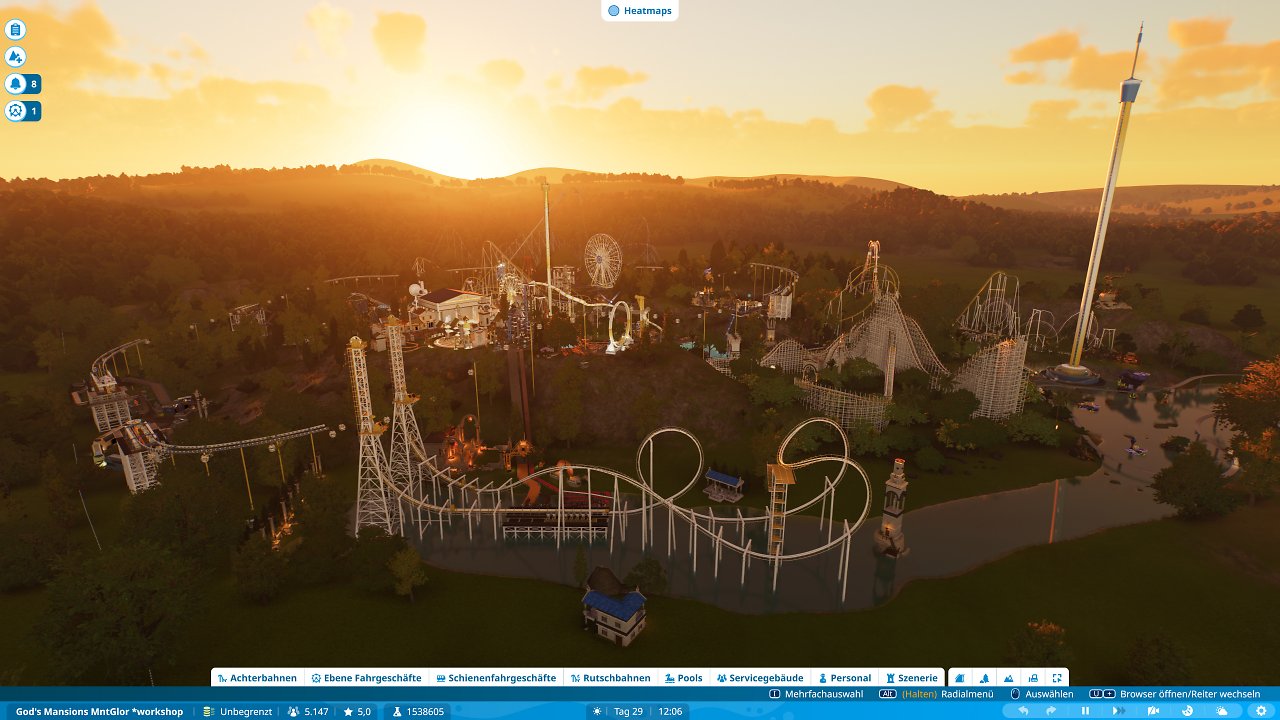Viewport: 1280px width, 720px height.
Task: Open the ride alerts icon showing 1
Action: 23,111
